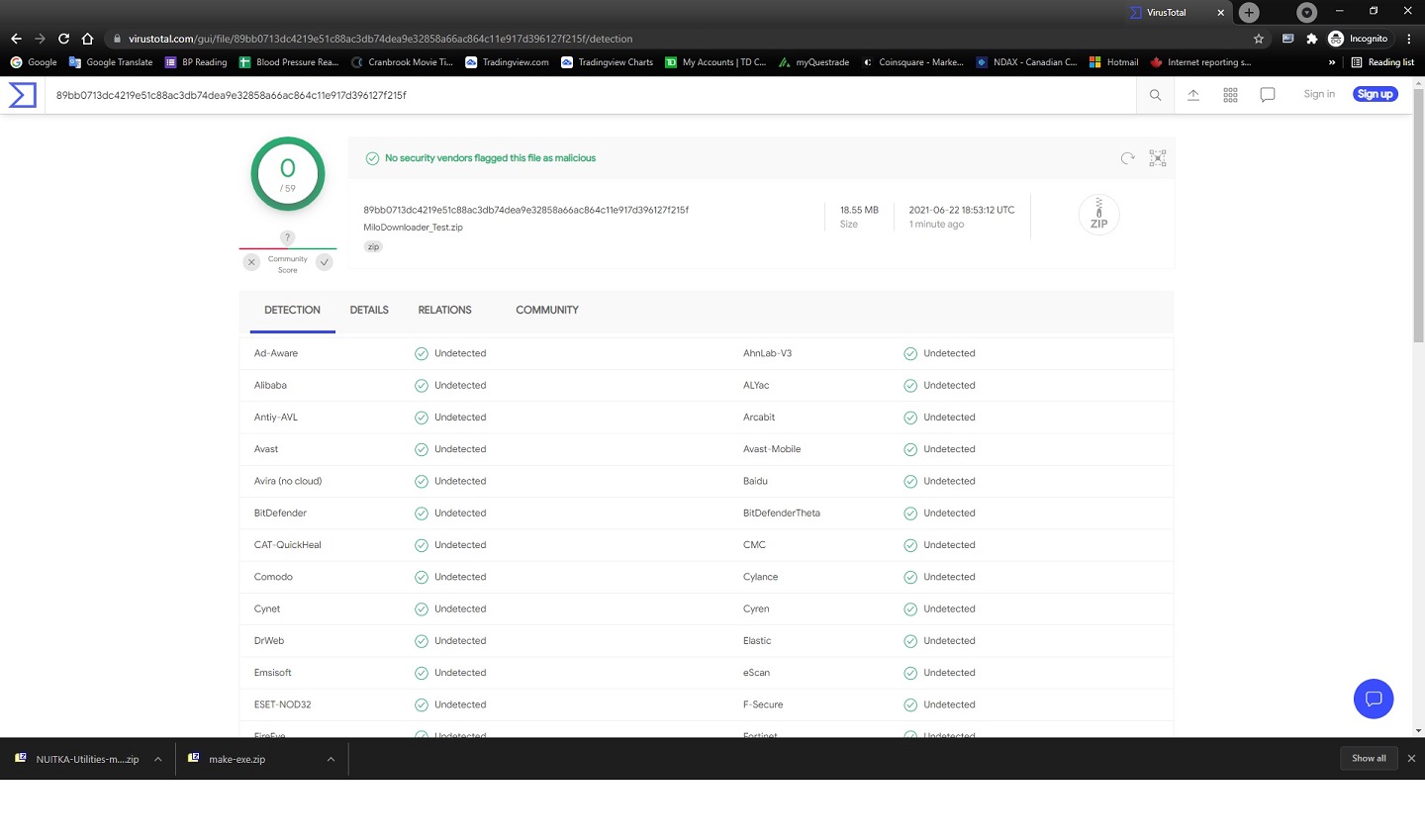Image resolution: width=1425 pixels, height=840 pixels.
Task: Open the BP Reading bookmark
Action: point(196,62)
